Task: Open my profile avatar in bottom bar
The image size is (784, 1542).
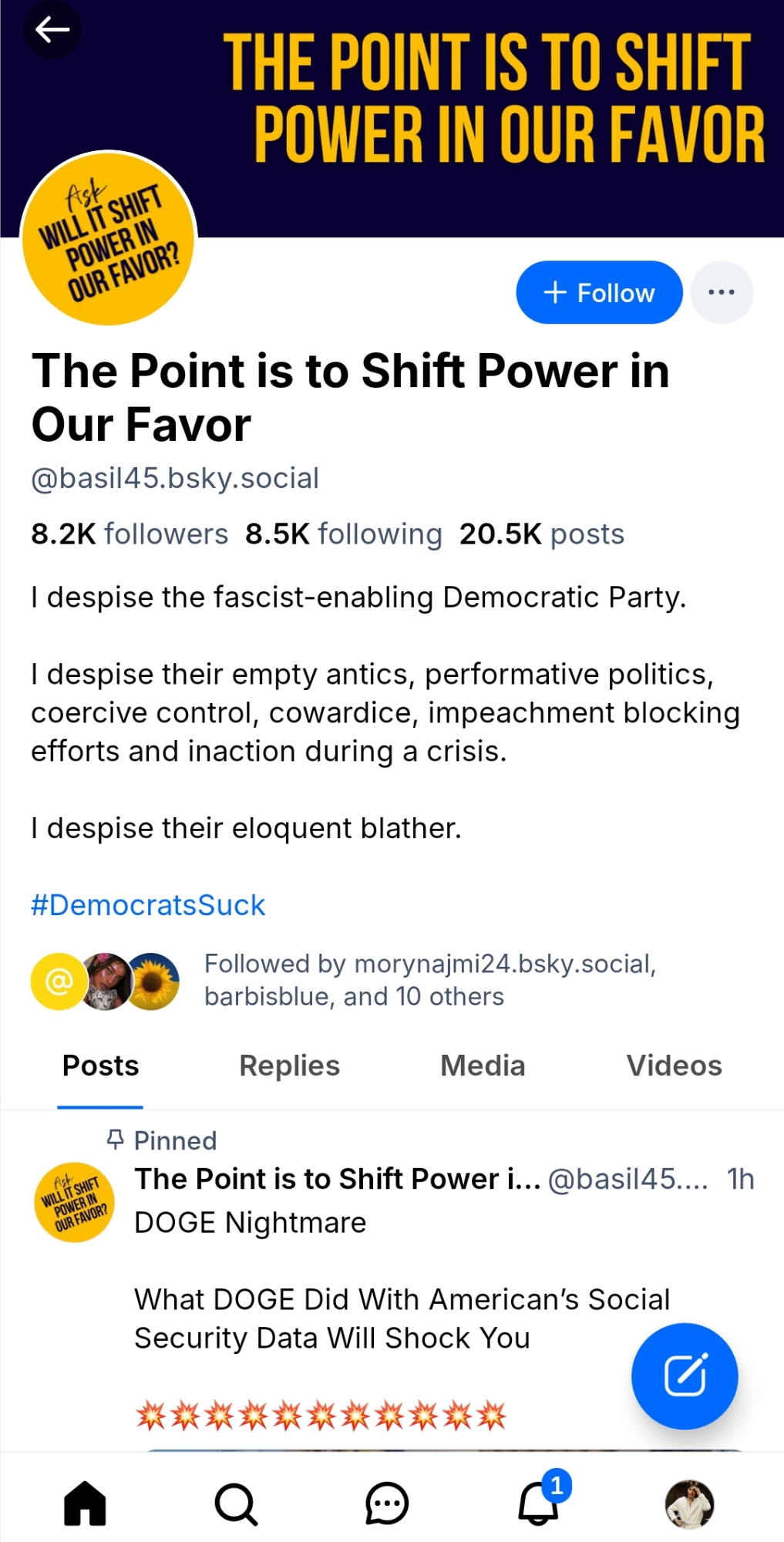Action: coord(689,1503)
